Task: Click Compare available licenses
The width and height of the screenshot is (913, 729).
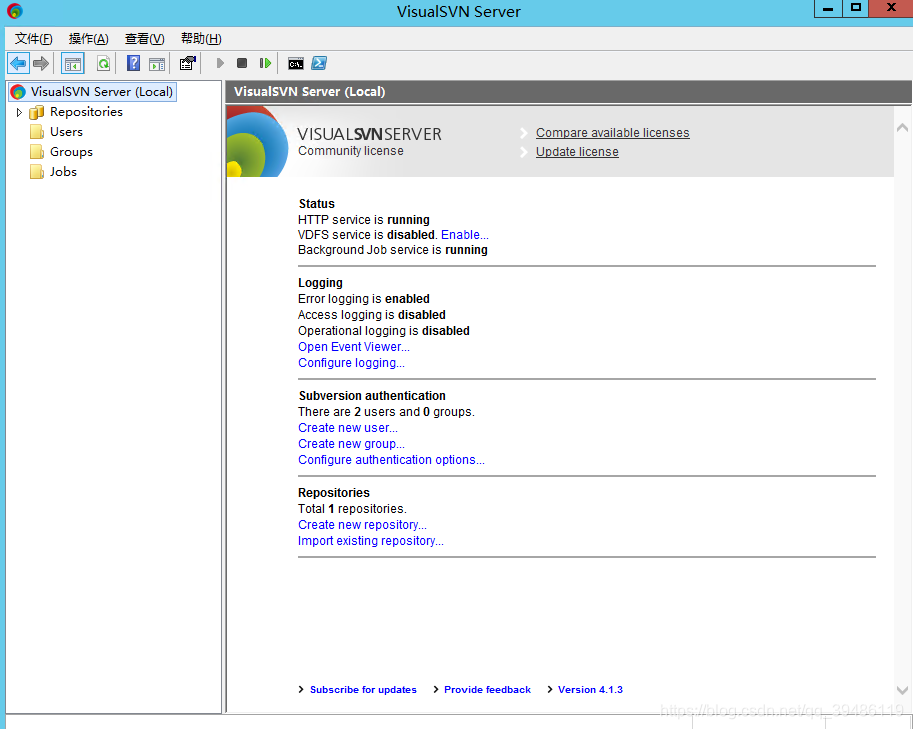Action: coord(612,132)
